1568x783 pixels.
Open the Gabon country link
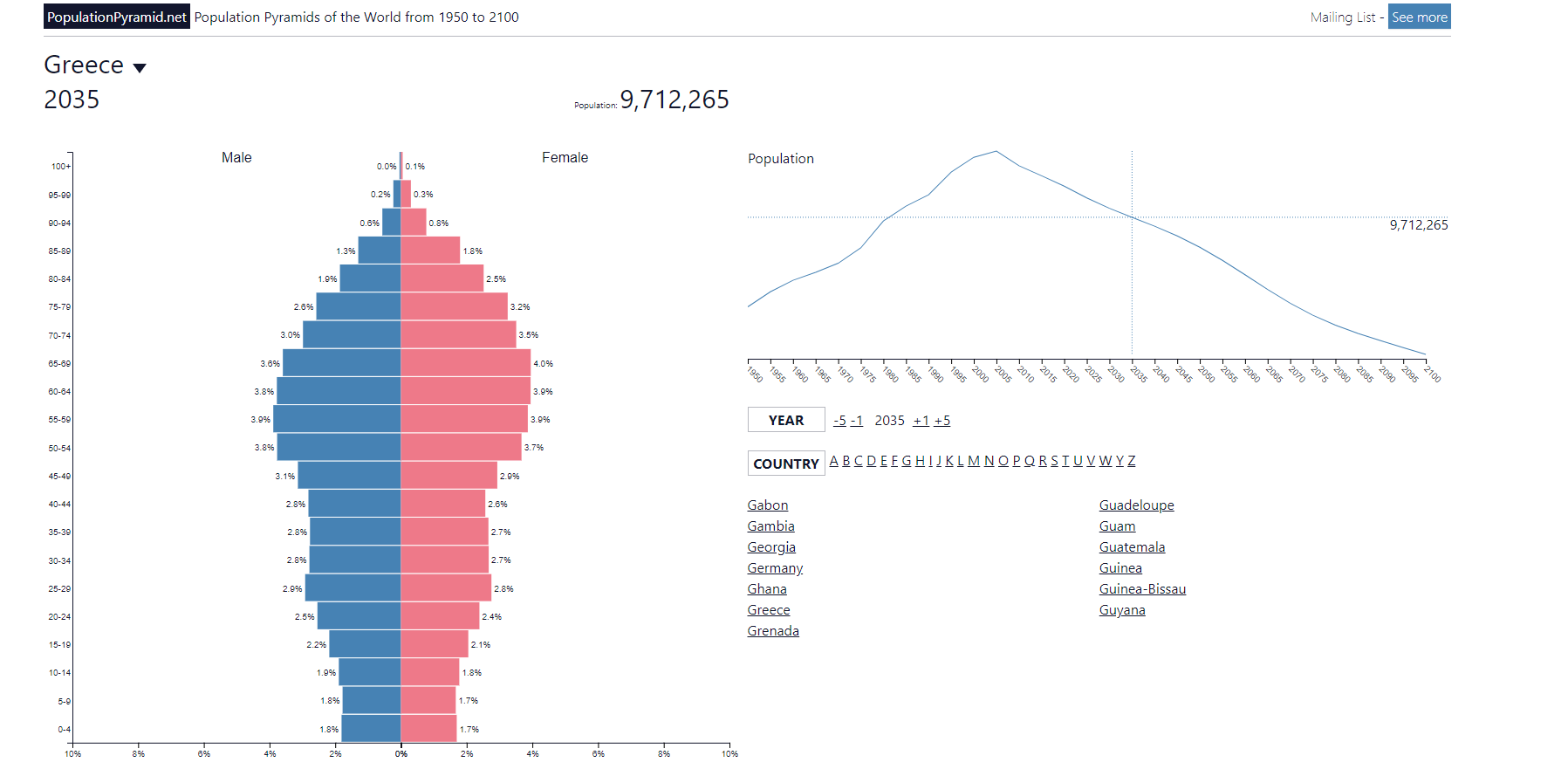pos(768,505)
